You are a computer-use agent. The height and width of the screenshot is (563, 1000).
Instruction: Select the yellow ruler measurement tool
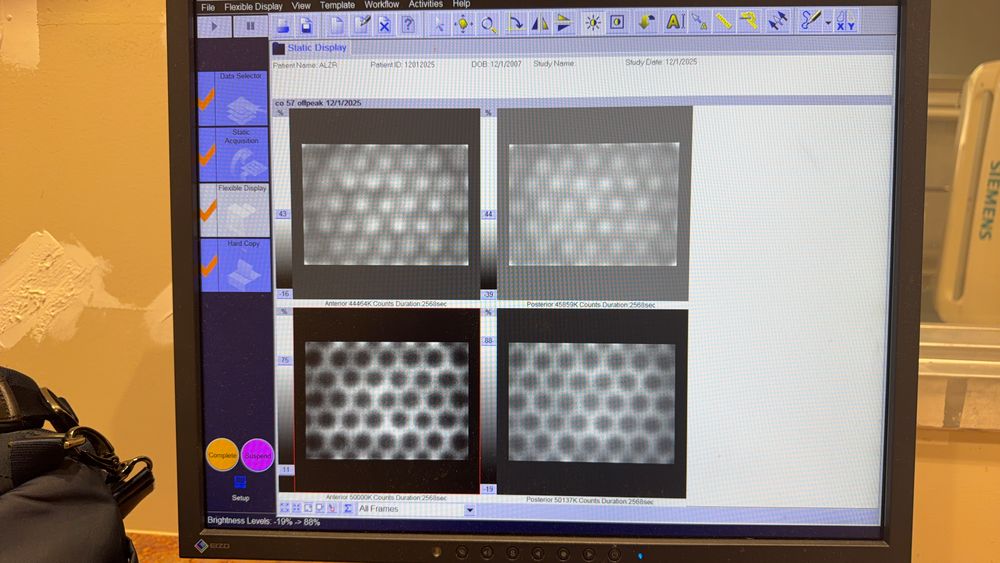(x=724, y=22)
